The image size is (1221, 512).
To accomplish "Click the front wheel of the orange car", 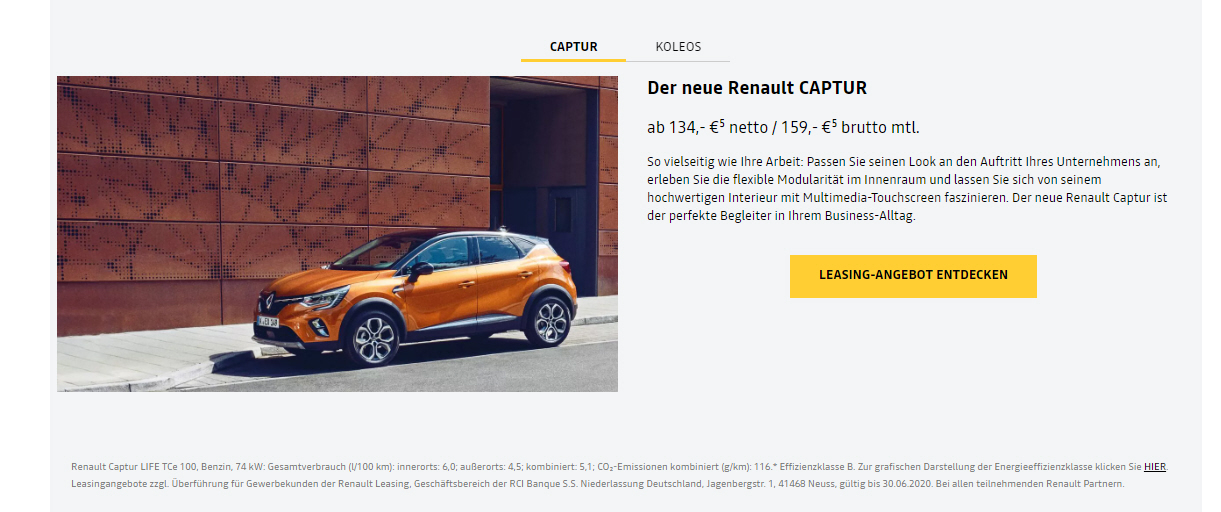I will point(371,337).
